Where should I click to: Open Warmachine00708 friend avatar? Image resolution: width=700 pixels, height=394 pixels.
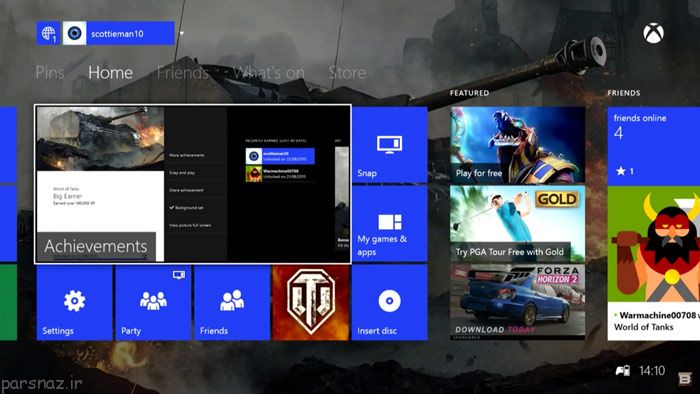[654, 244]
